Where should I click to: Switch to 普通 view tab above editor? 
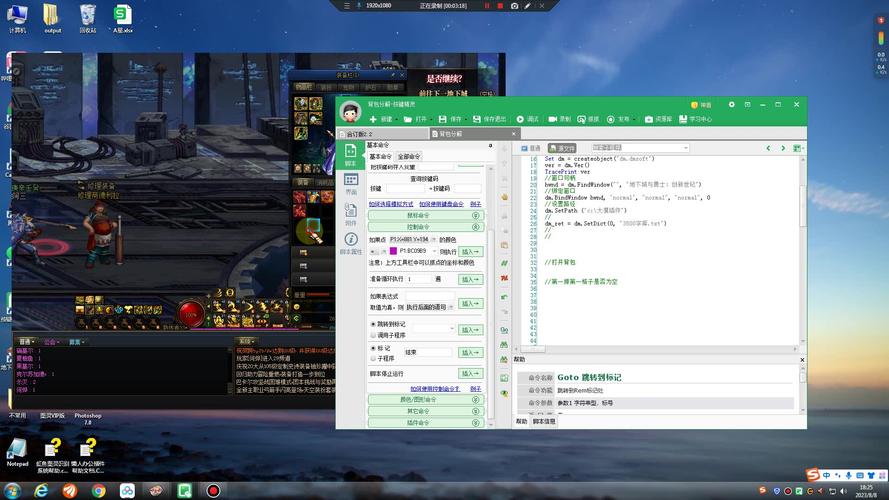point(531,148)
